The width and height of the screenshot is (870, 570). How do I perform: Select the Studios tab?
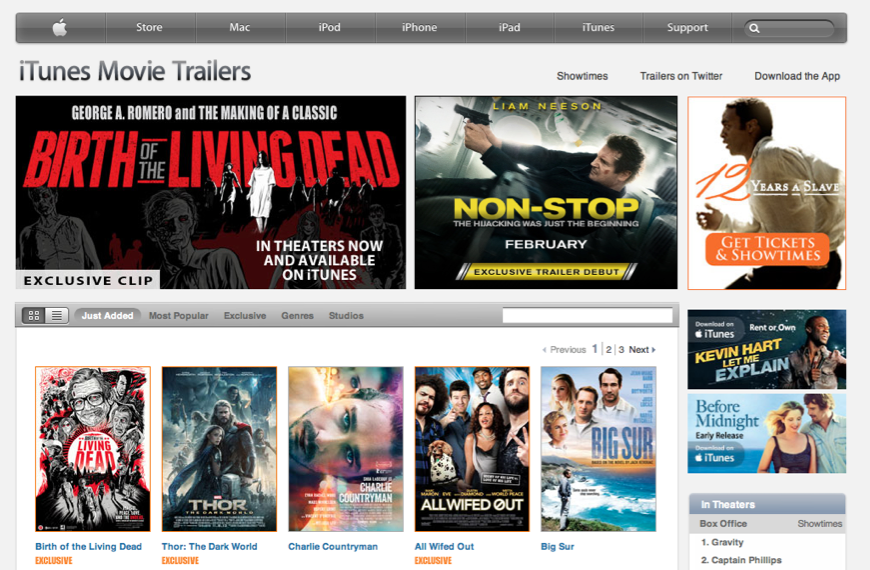(346, 315)
